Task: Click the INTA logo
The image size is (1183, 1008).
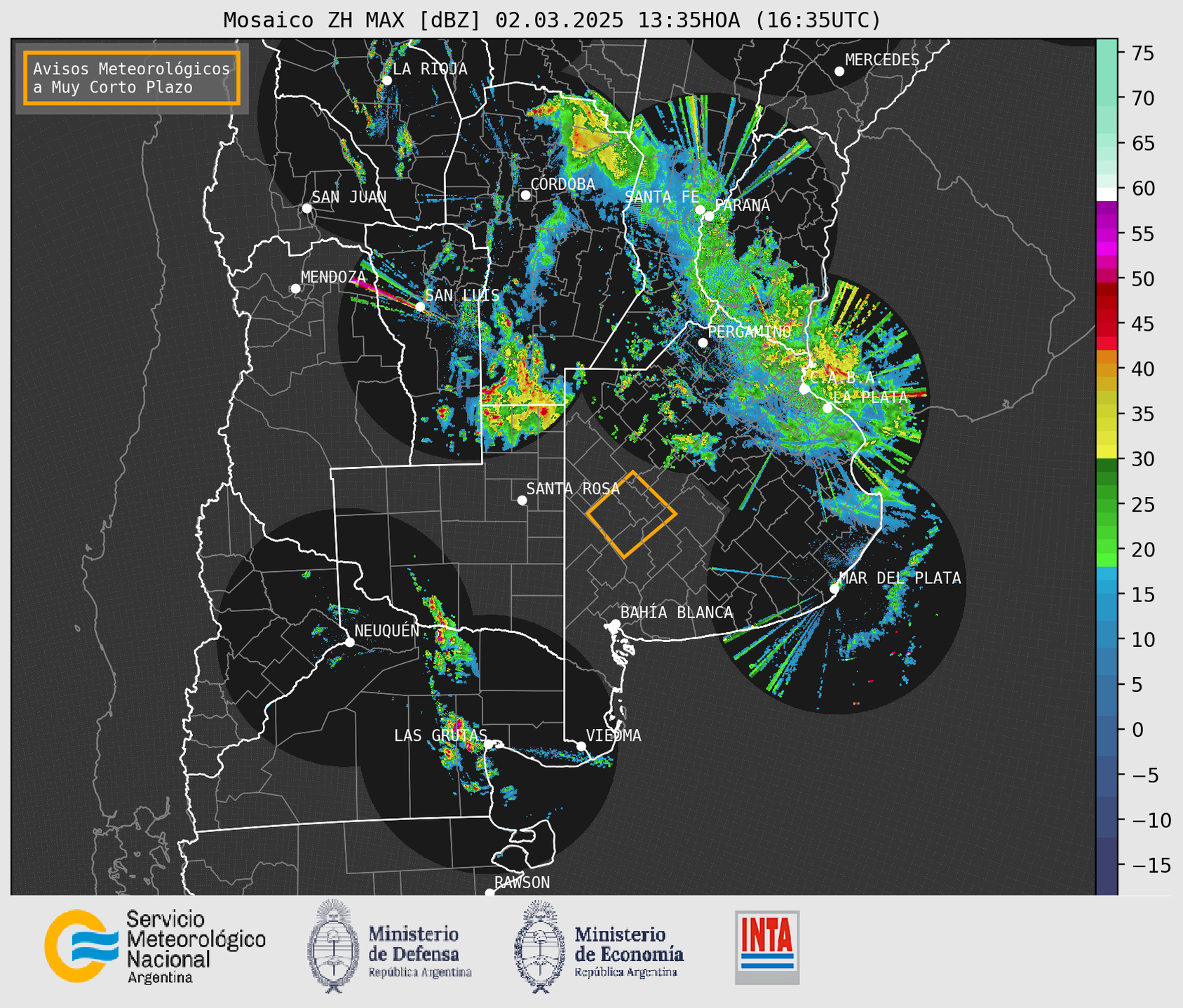Action: 767,947
